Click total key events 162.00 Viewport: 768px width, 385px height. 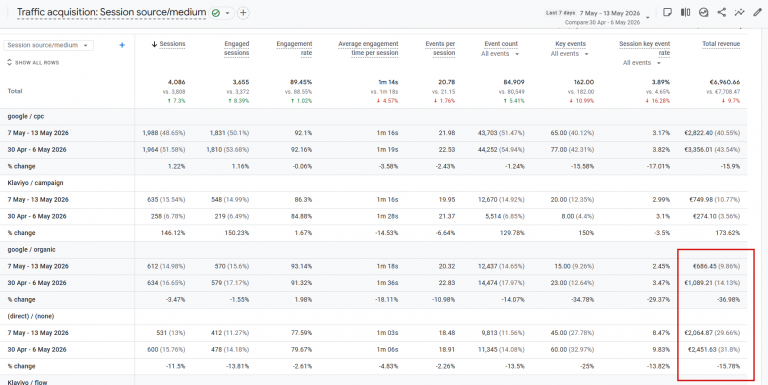(584, 82)
